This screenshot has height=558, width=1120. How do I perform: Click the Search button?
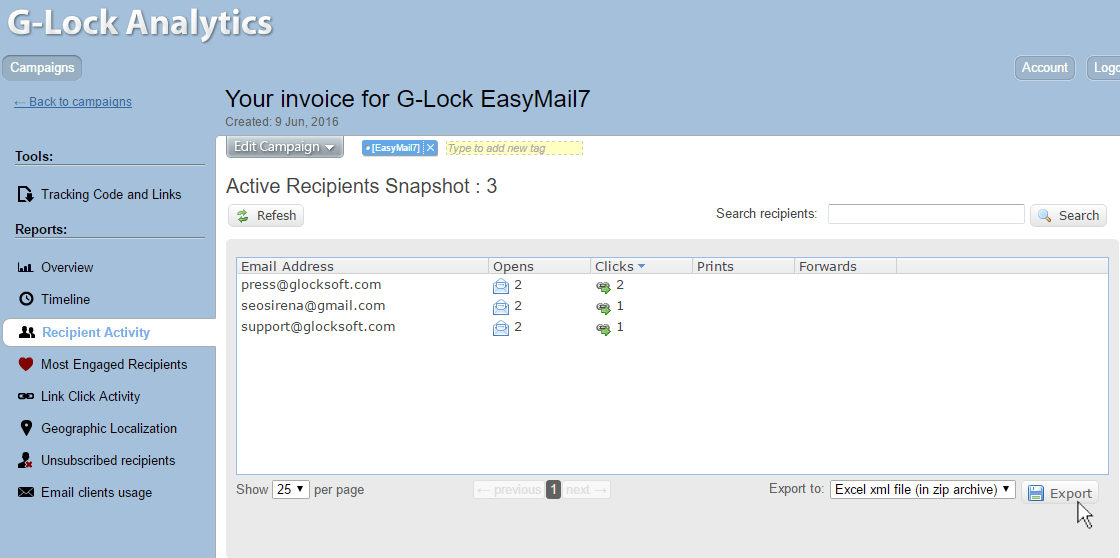(1068, 216)
